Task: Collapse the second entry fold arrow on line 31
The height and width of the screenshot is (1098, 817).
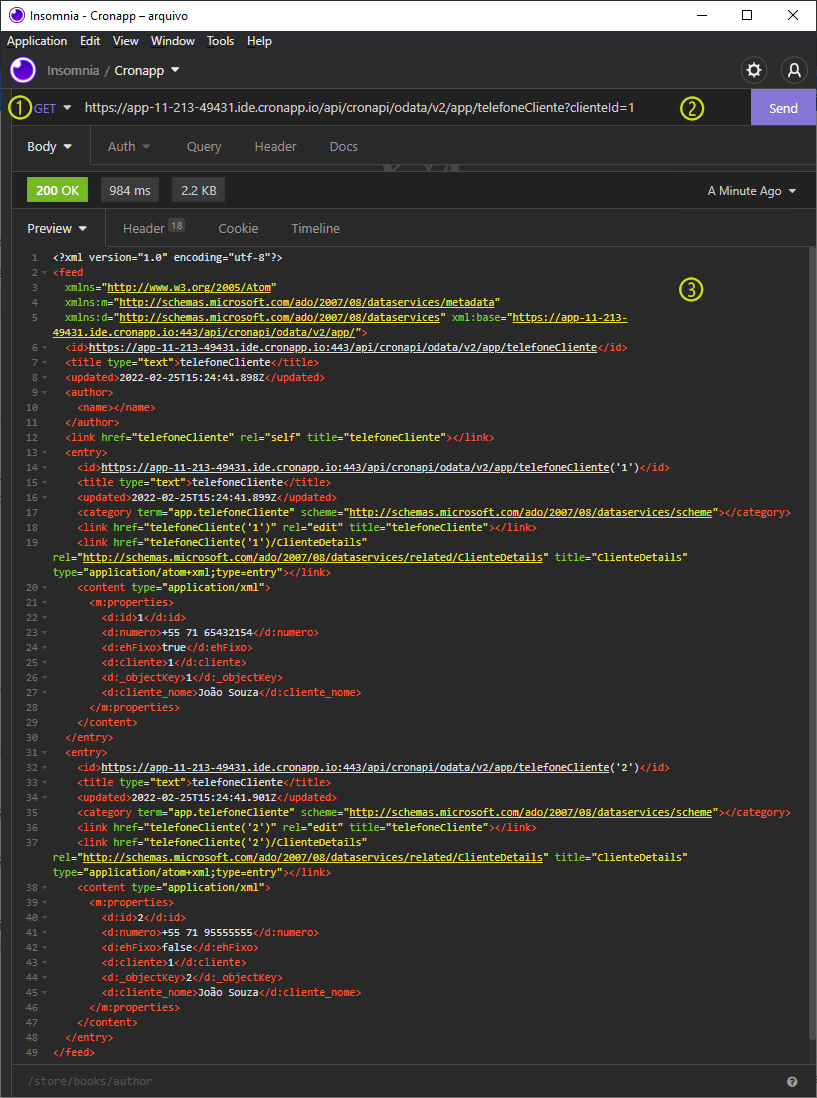Action: click(x=45, y=753)
